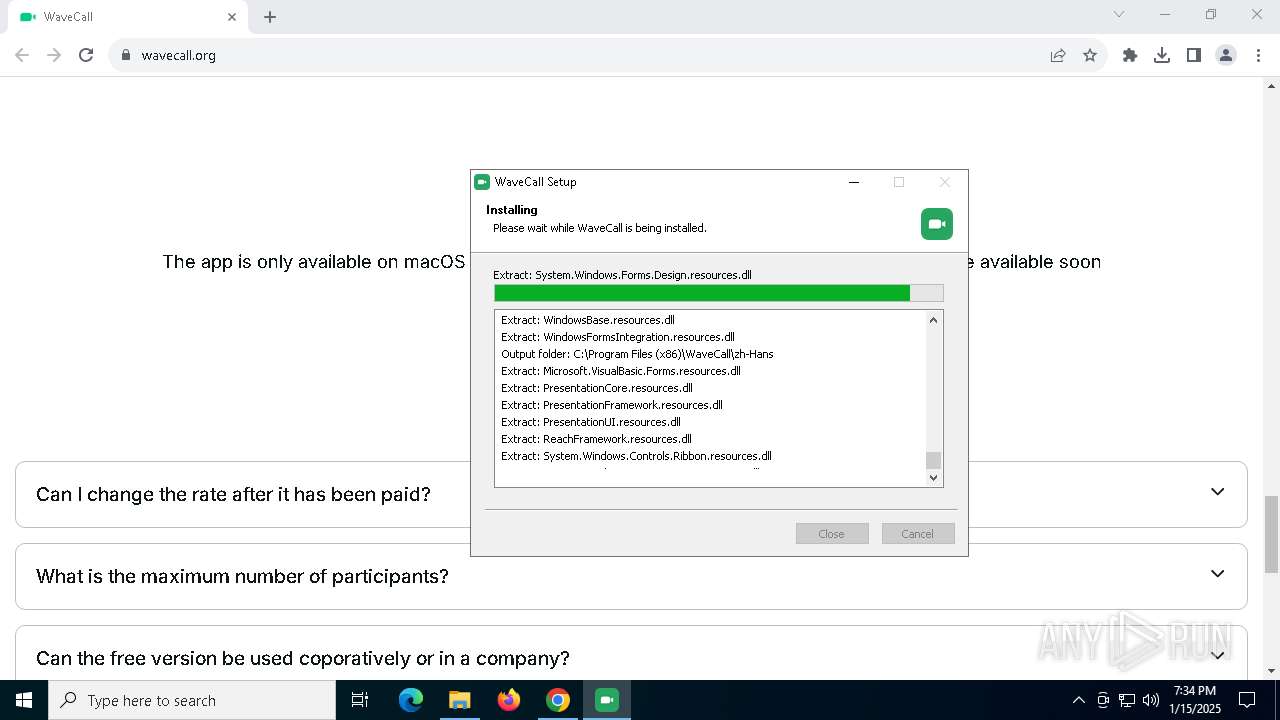This screenshot has height=720, width=1280.
Task: Select the 'Output folder' zh-Hans log line
Action: coord(637,354)
